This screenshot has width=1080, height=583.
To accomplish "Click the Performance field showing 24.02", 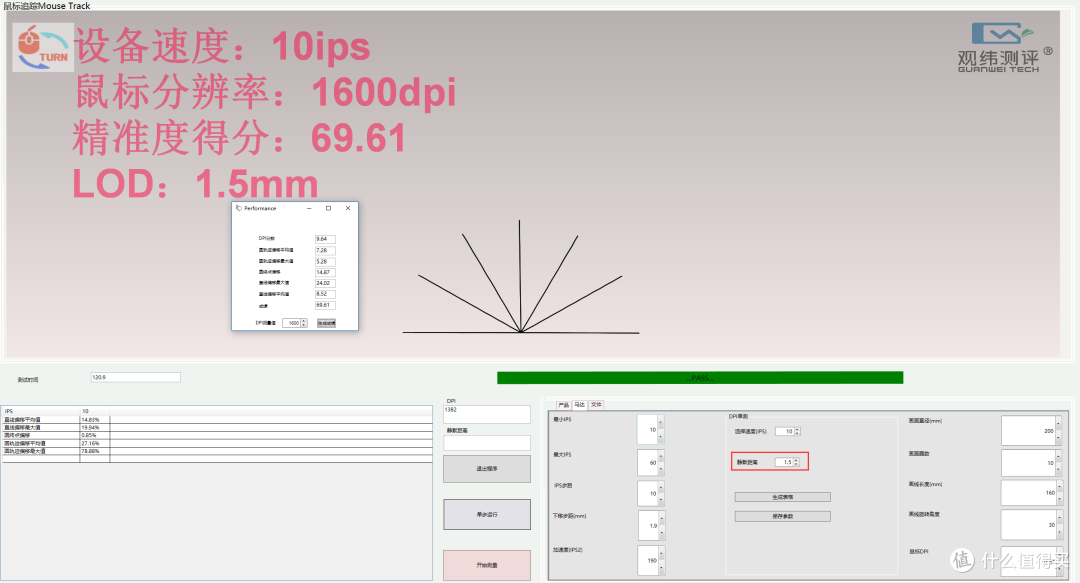I will coord(325,283).
